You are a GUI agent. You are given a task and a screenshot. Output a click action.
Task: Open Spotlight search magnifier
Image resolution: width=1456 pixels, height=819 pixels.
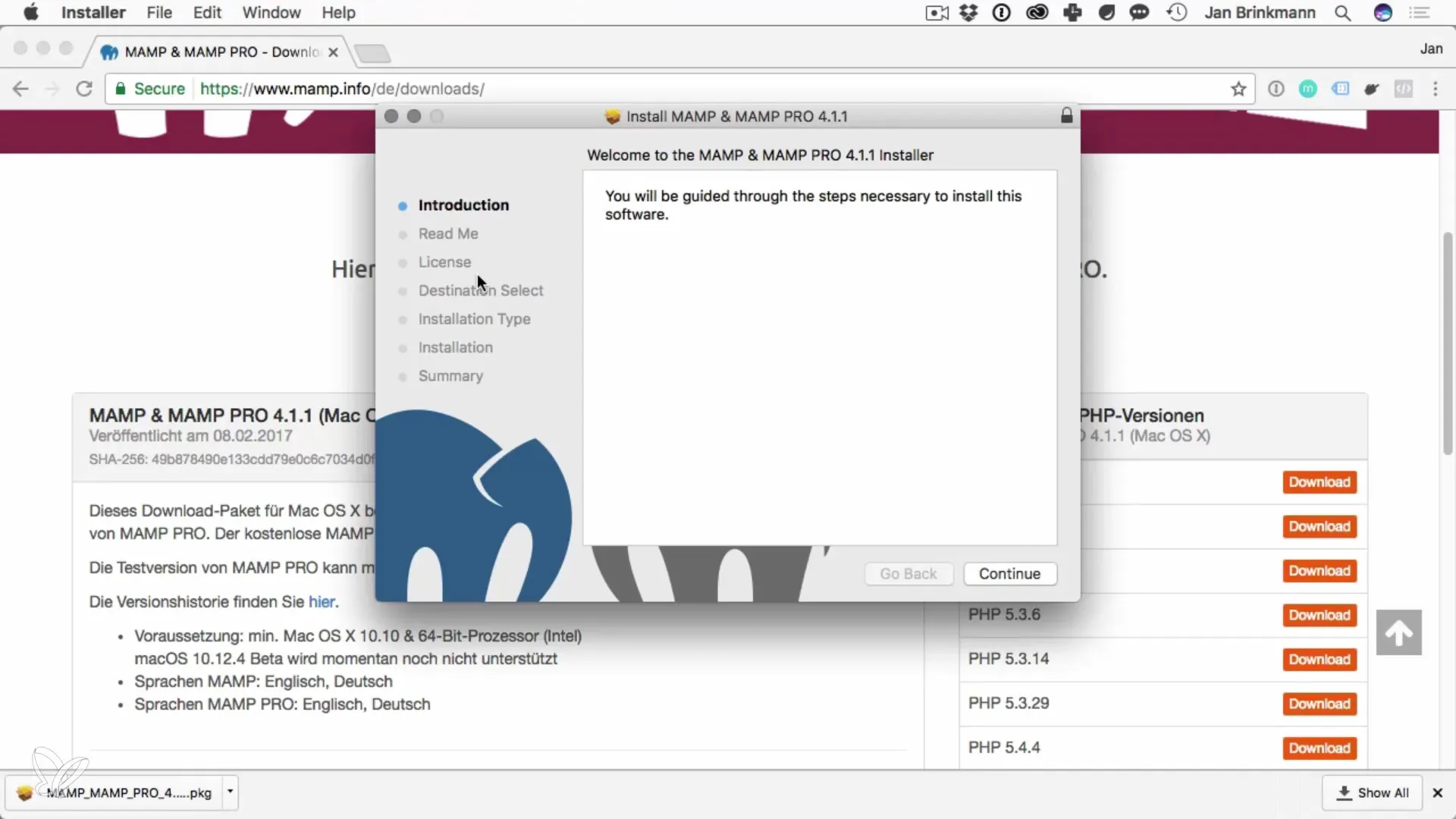pos(1343,13)
